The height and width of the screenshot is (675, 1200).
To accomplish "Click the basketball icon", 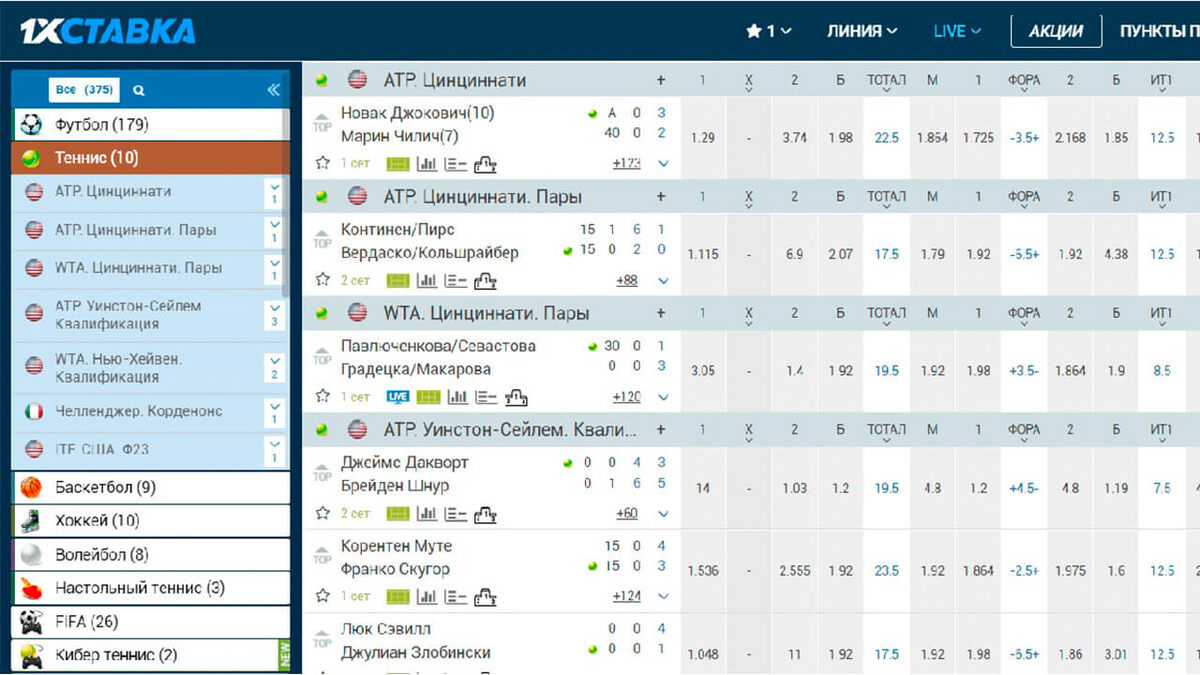I will pos(31,488).
